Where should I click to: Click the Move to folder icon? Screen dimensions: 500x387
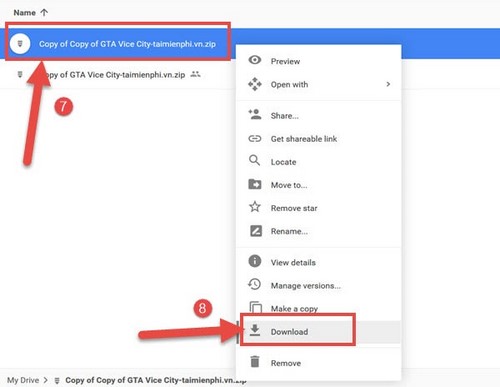pyautogui.click(x=255, y=184)
